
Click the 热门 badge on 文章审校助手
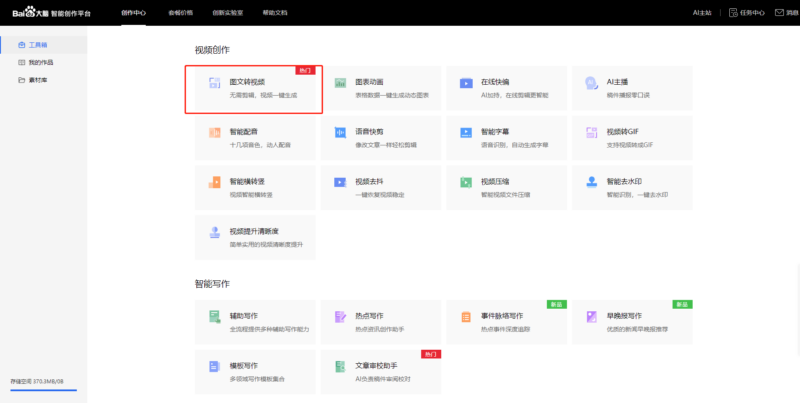(431, 354)
